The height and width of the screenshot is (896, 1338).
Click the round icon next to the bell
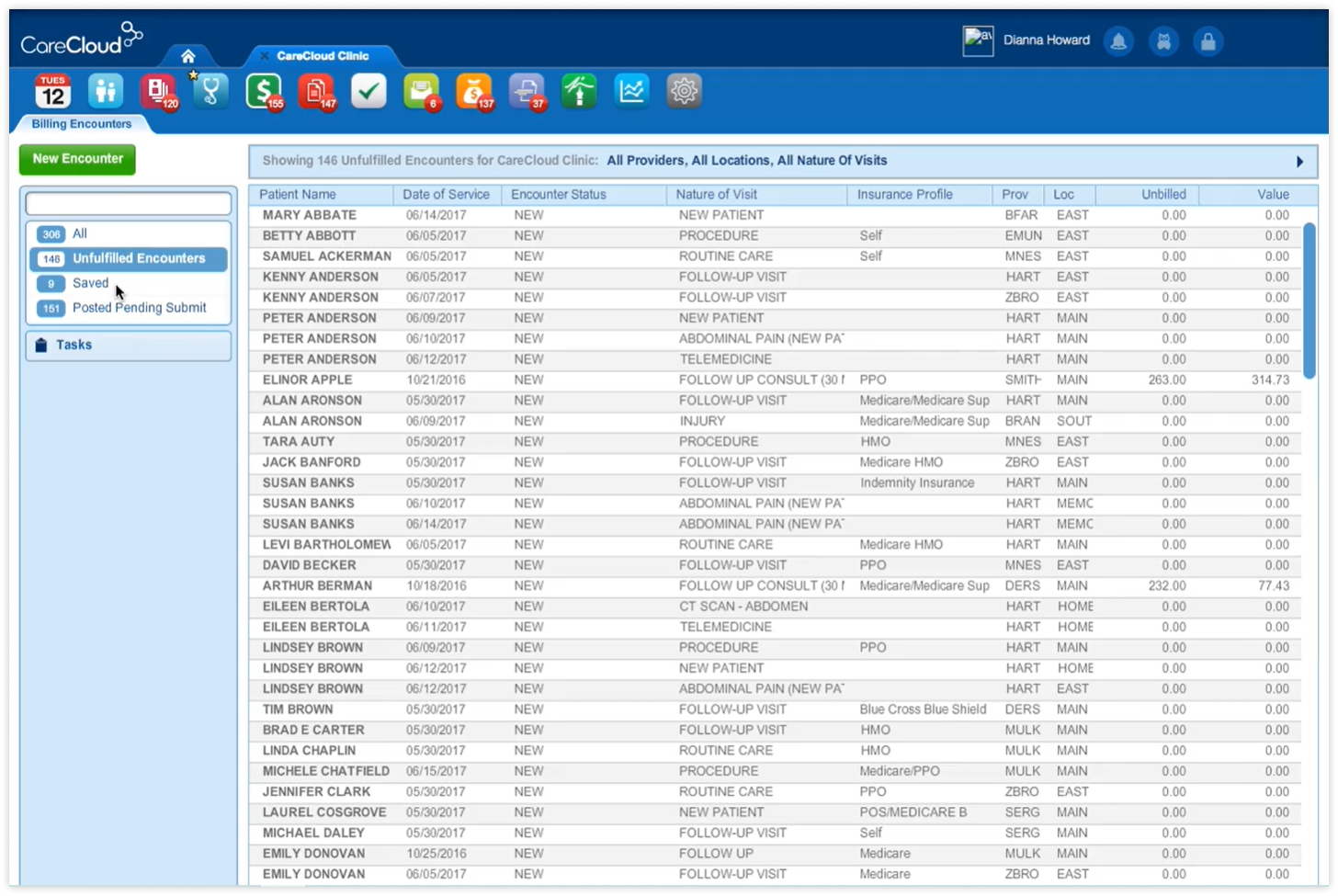pyautogui.click(x=1163, y=41)
